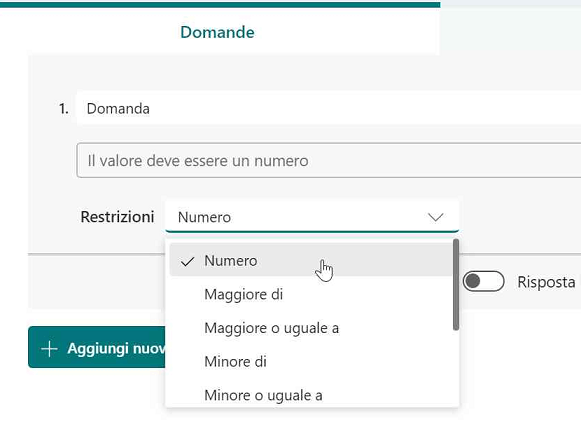
Task: Toggle the Risposta switch on
Action: point(484,281)
